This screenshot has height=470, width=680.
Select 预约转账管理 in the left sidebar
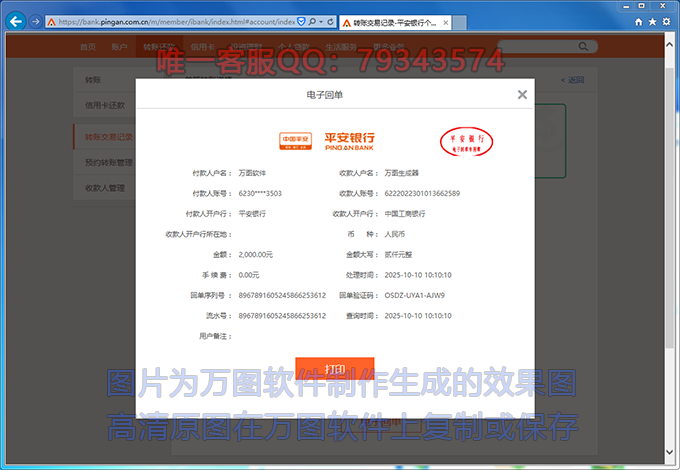point(108,161)
